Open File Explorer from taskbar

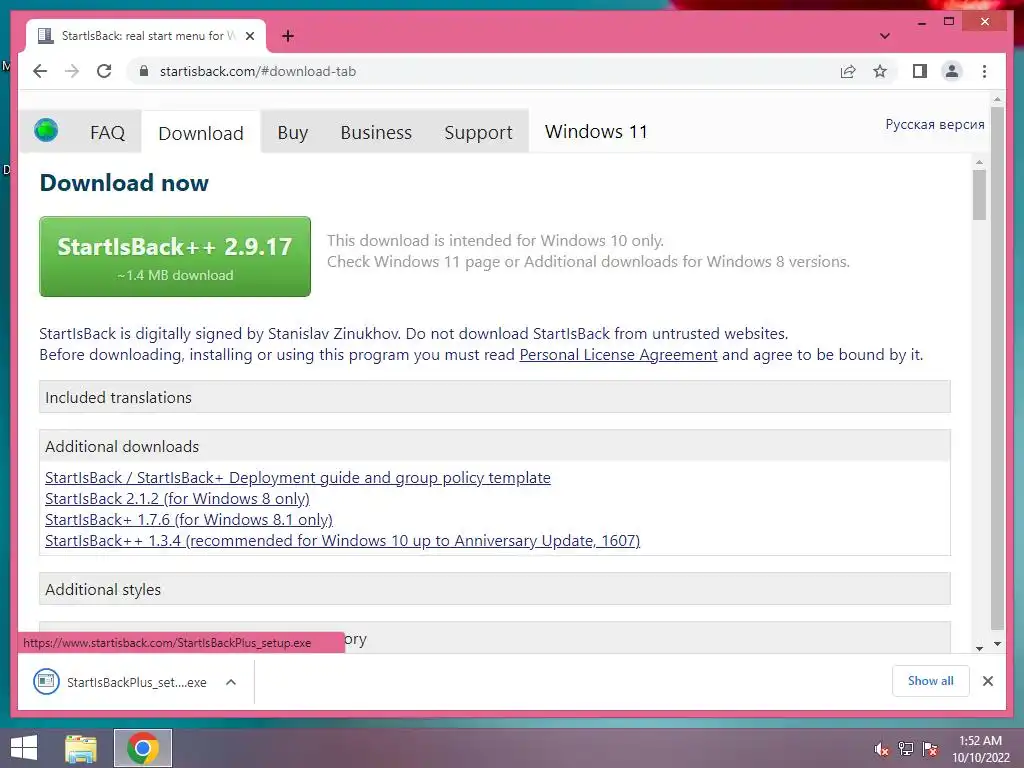[x=80, y=748]
